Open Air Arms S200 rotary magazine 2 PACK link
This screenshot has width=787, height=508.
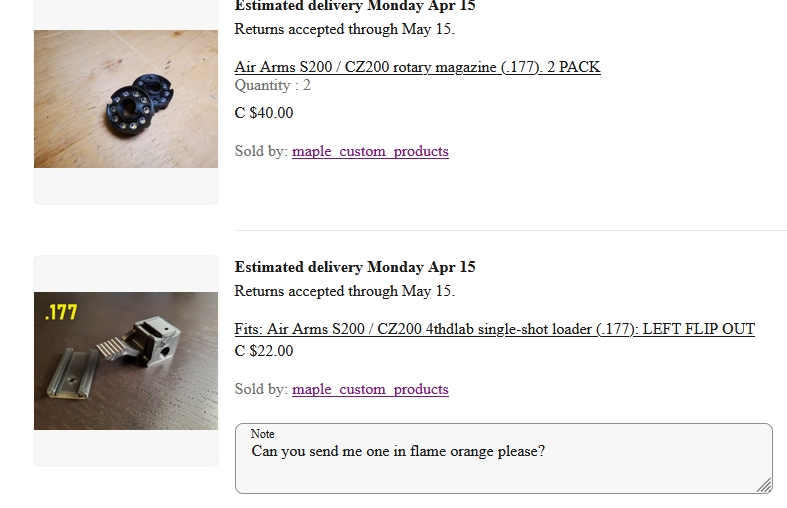417,67
